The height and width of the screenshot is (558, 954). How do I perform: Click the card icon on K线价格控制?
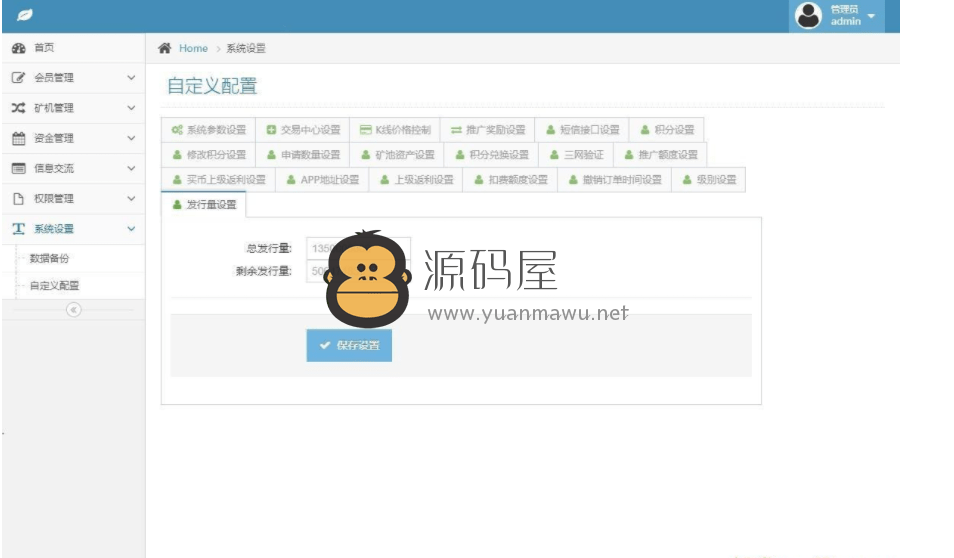click(x=365, y=130)
